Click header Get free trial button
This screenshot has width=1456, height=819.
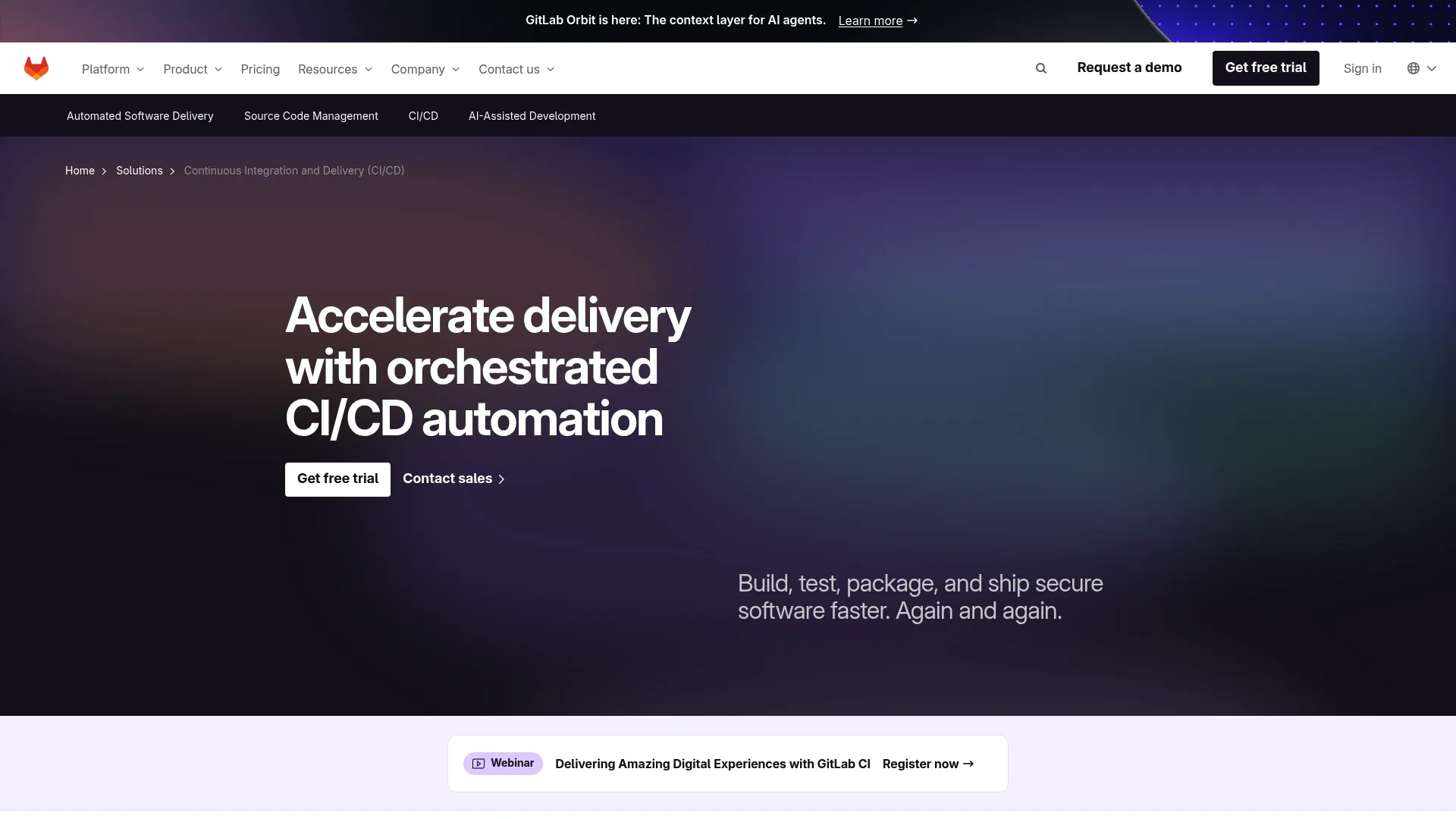coord(1266,68)
